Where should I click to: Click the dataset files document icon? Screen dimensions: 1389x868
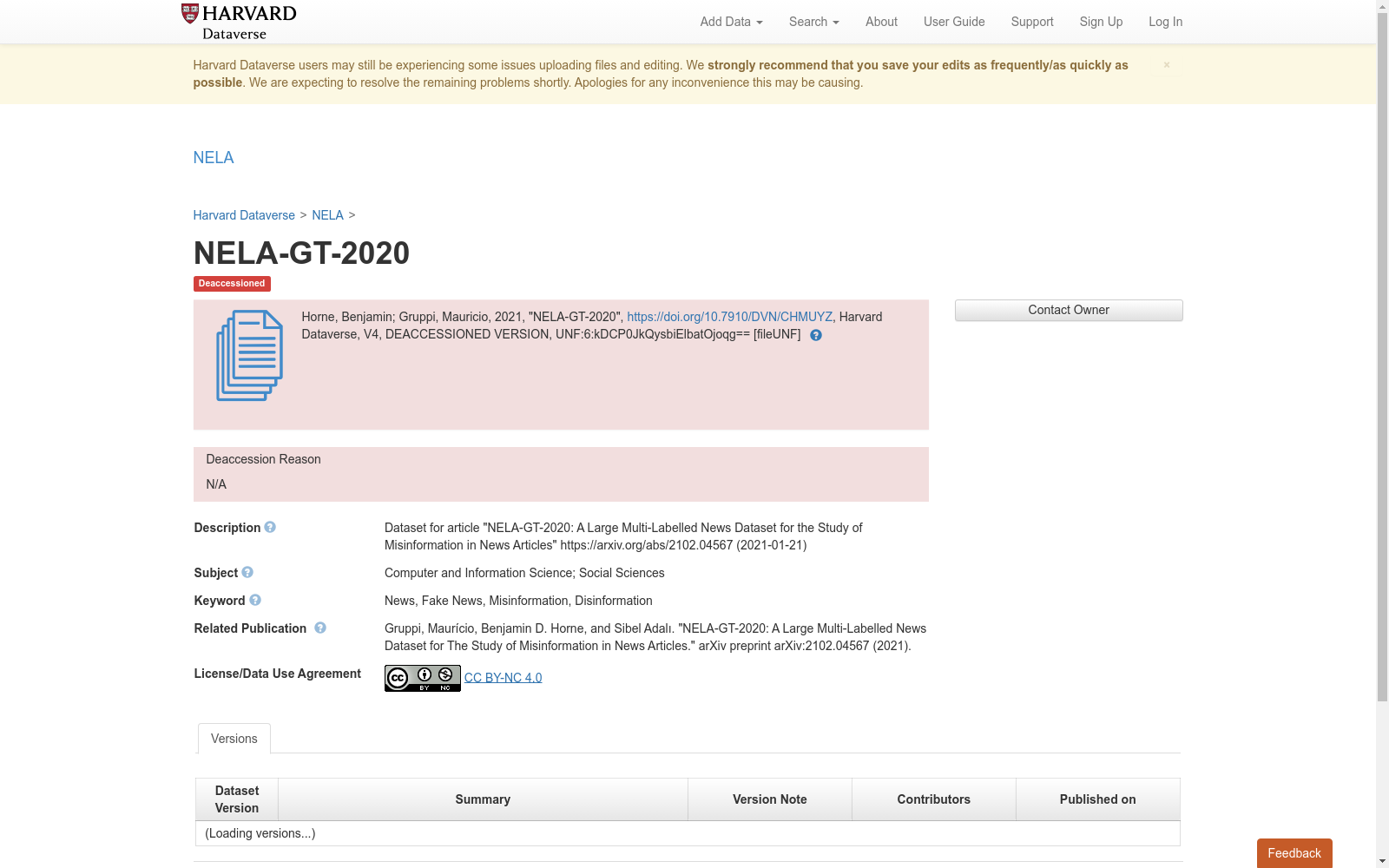pyautogui.click(x=249, y=355)
